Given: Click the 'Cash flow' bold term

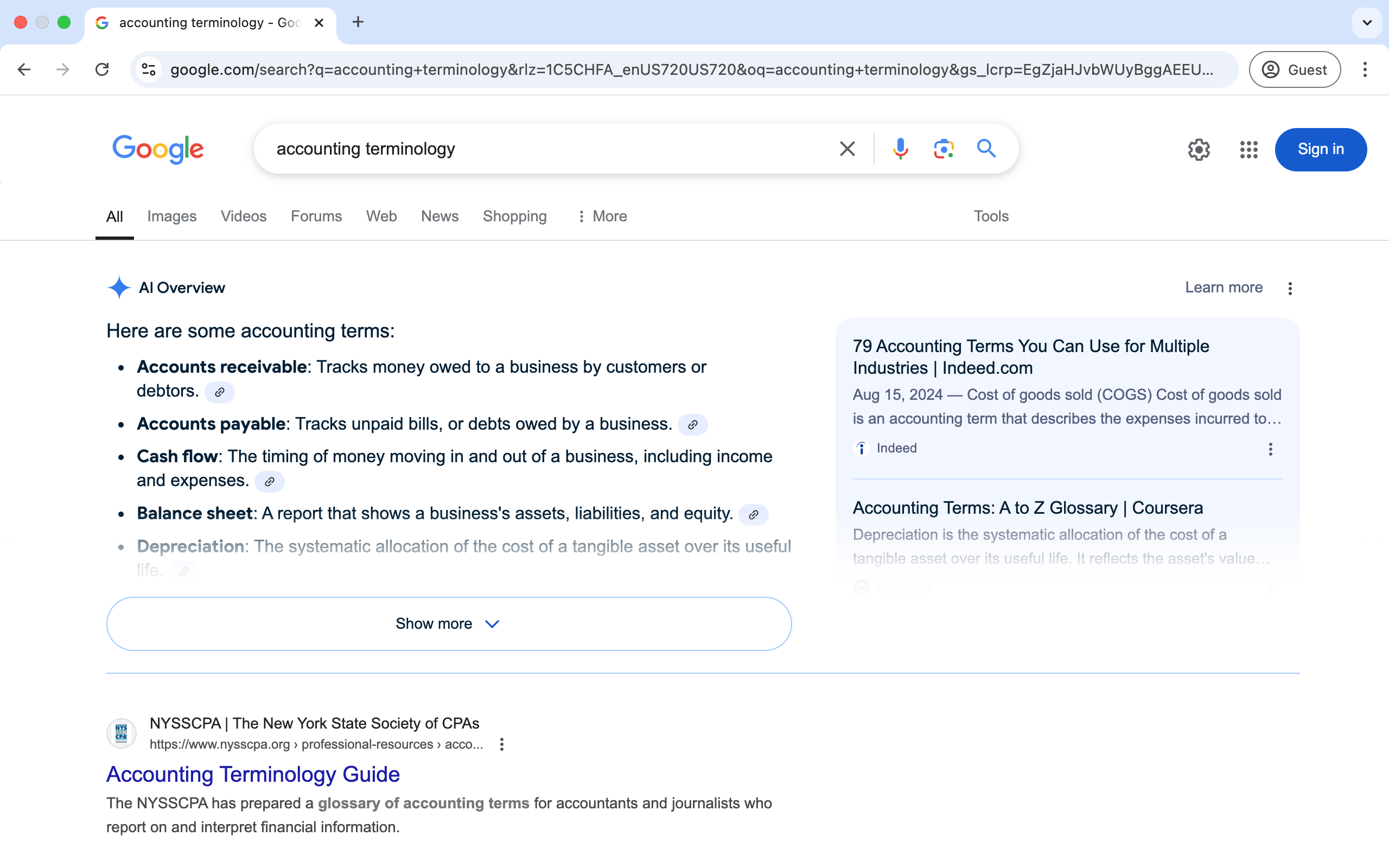Looking at the screenshot, I should [177, 456].
